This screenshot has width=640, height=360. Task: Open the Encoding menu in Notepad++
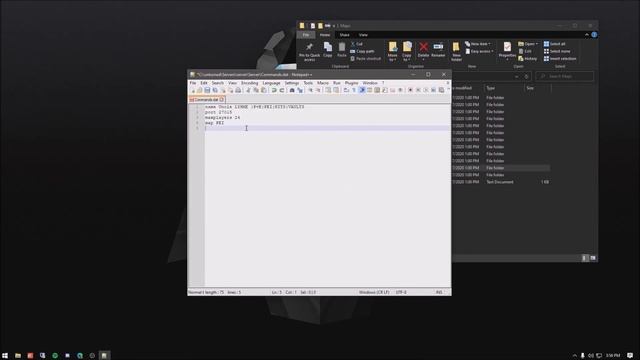(x=249, y=83)
